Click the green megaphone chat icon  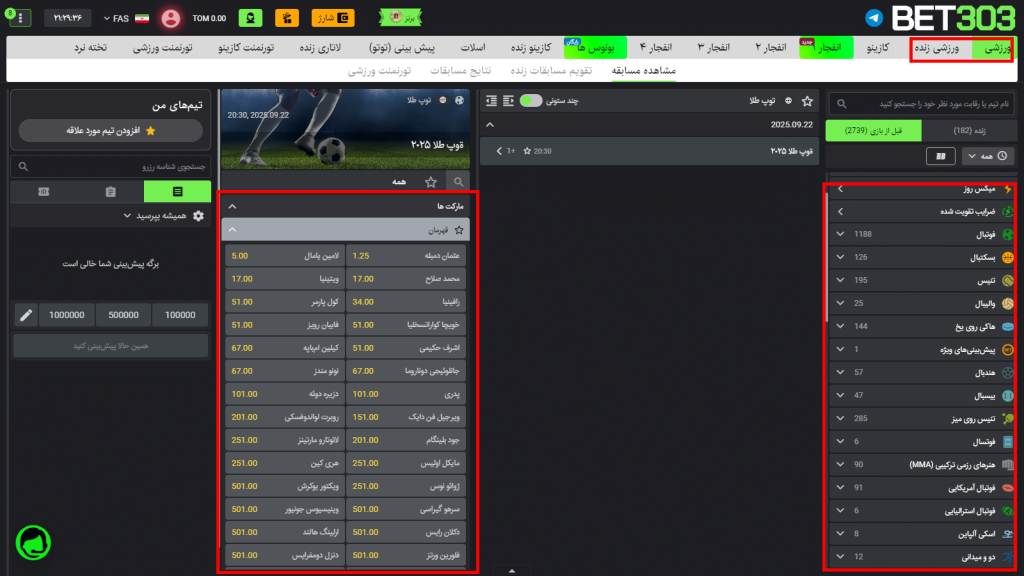click(33, 543)
